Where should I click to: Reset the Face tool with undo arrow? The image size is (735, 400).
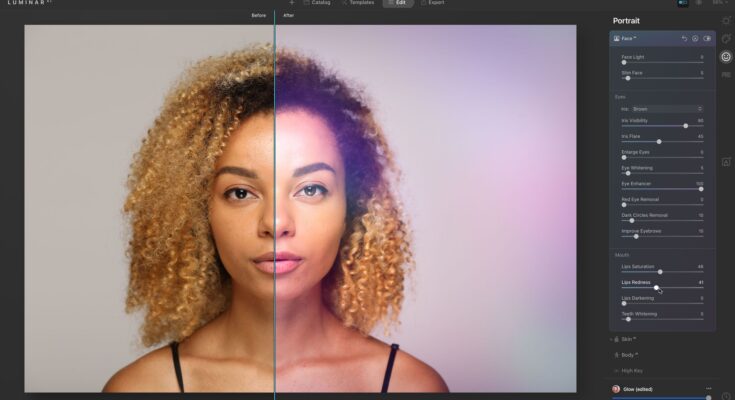[685, 38]
